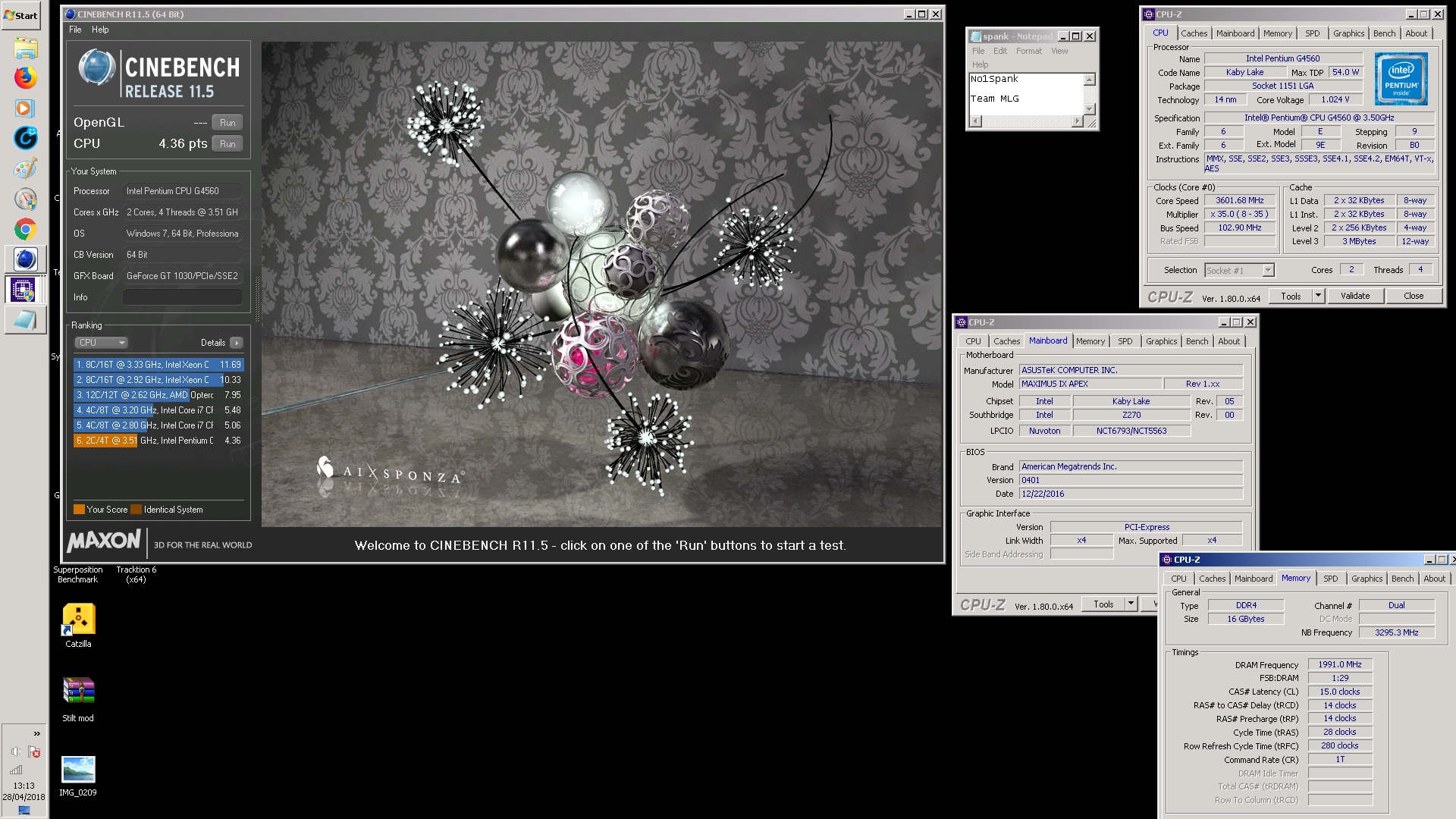Open Notepad View menu
This screenshot has width=1456, height=819.
(x=1059, y=51)
